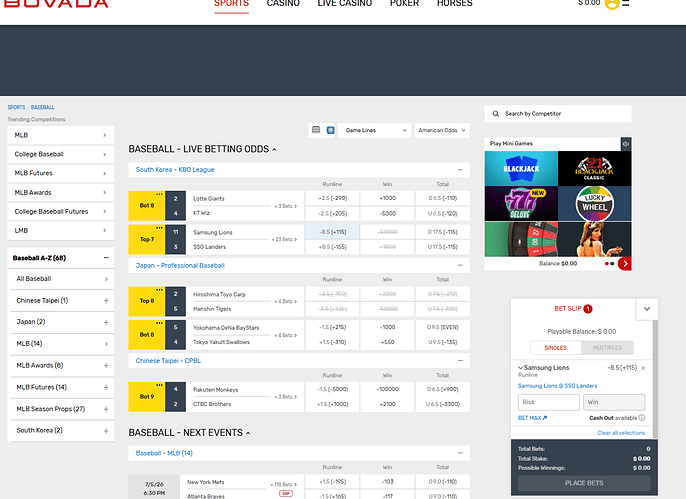Expand South Korea (2) plus icon
Screen dimensions: 686x499
click(x=106, y=431)
